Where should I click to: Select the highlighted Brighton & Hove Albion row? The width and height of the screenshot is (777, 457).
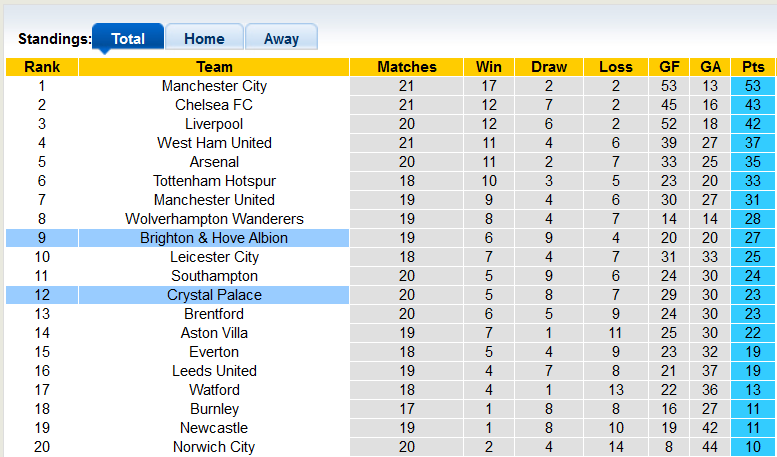click(x=214, y=238)
